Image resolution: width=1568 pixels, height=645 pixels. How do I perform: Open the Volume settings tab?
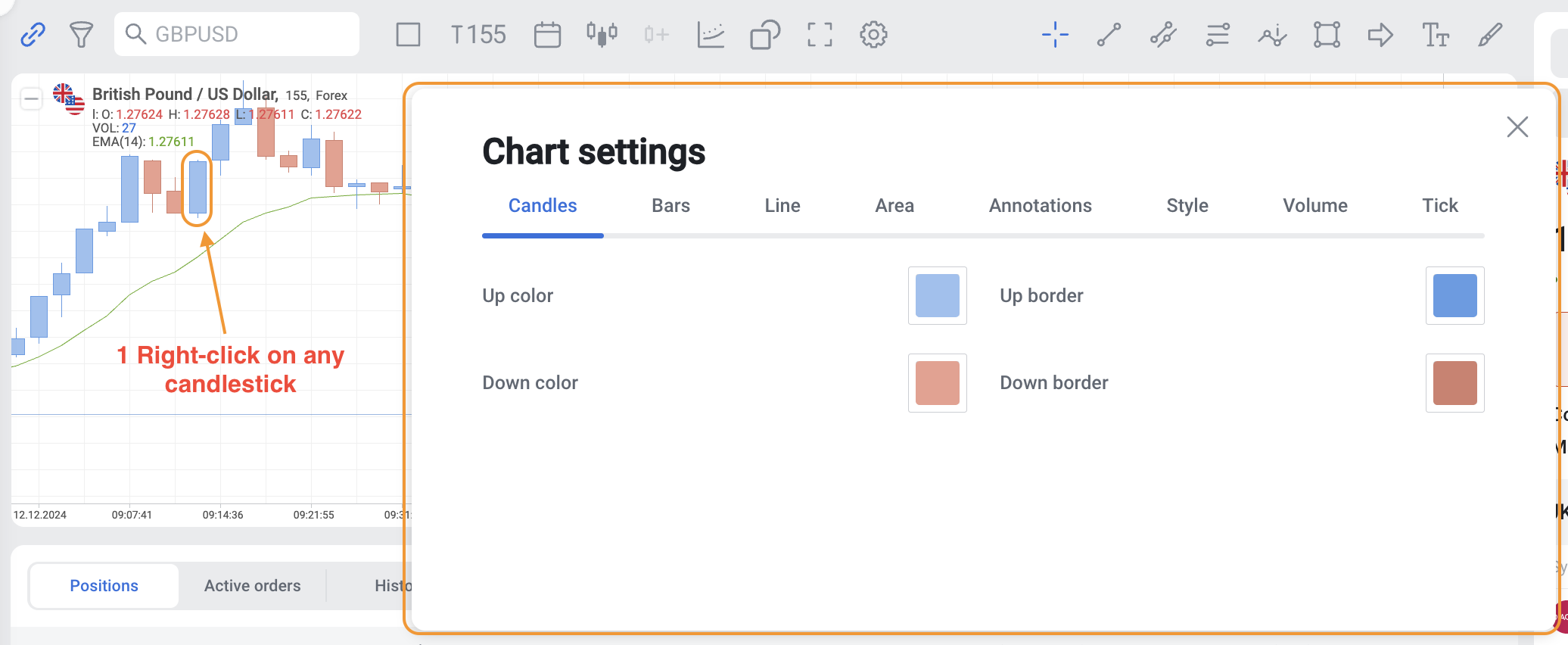tap(1314, 205)
